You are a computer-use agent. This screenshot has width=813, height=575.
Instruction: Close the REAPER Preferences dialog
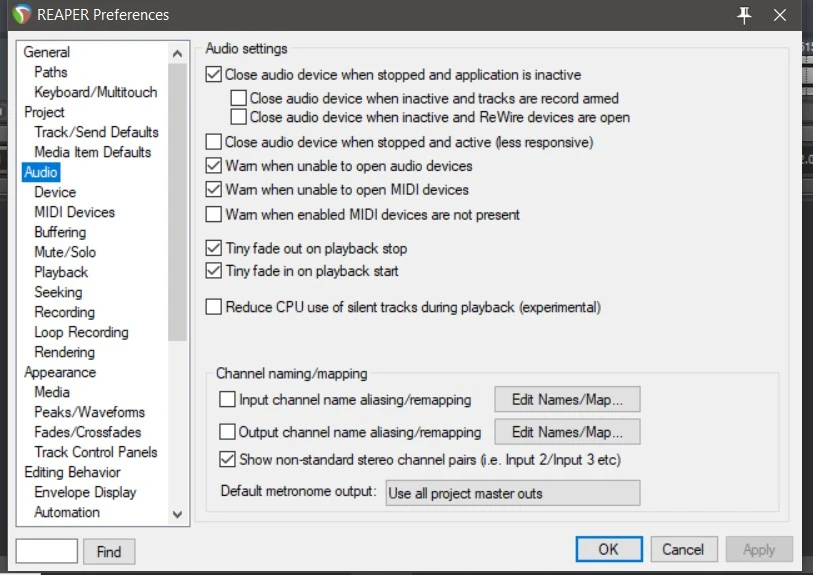tap(780, 15)
